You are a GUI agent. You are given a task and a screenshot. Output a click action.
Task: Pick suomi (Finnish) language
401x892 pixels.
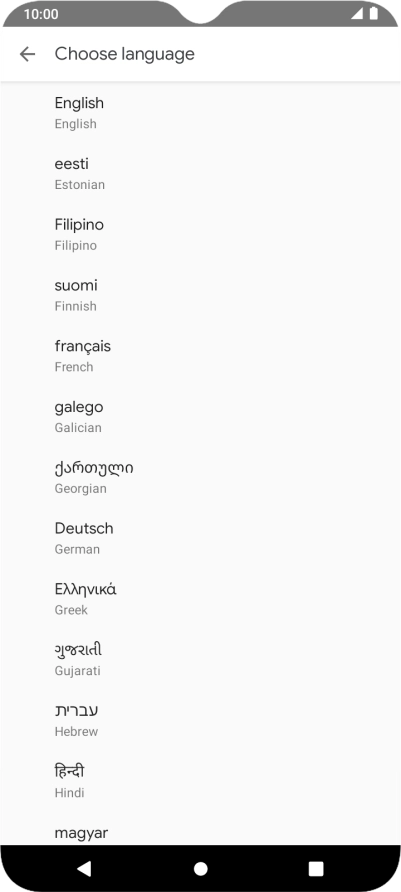[200, 295]
